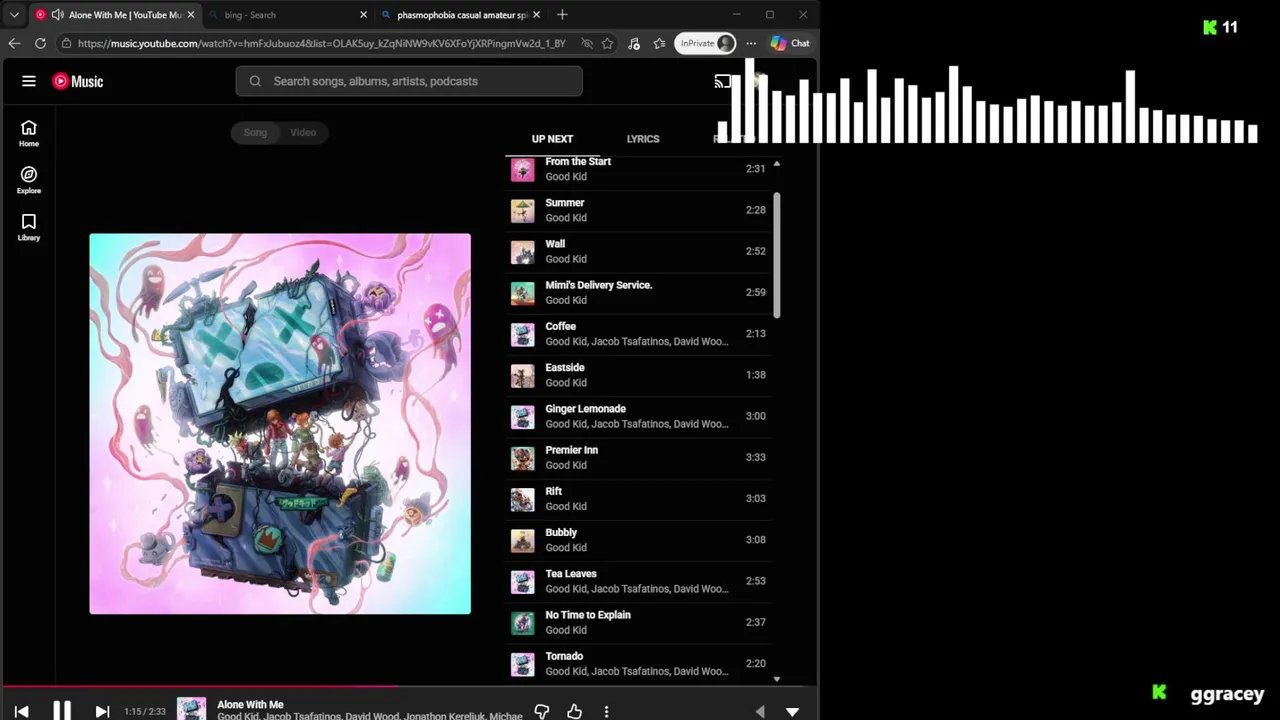The image size is (1280, 720).
Task: Play Ginger Lemonade from the queue
Action: click(x=639, y=416)
